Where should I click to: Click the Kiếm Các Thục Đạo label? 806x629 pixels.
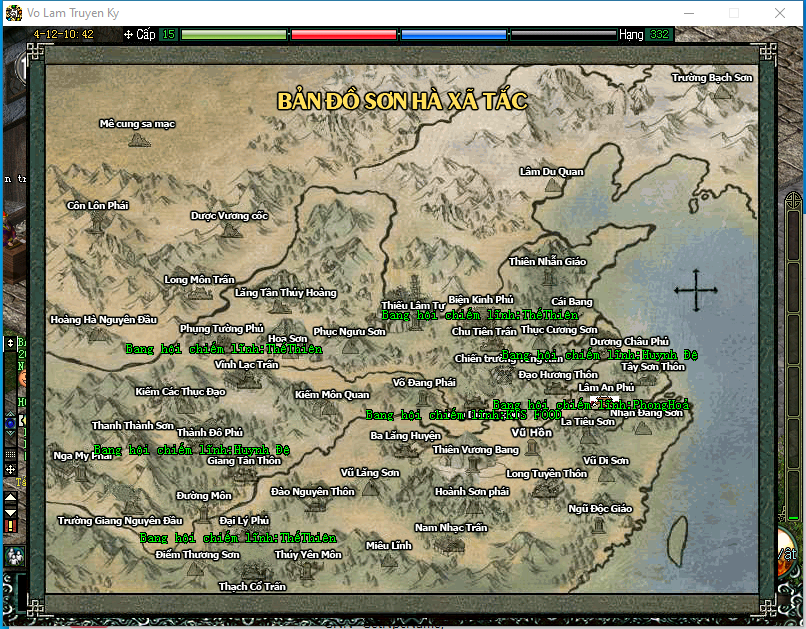180,392
